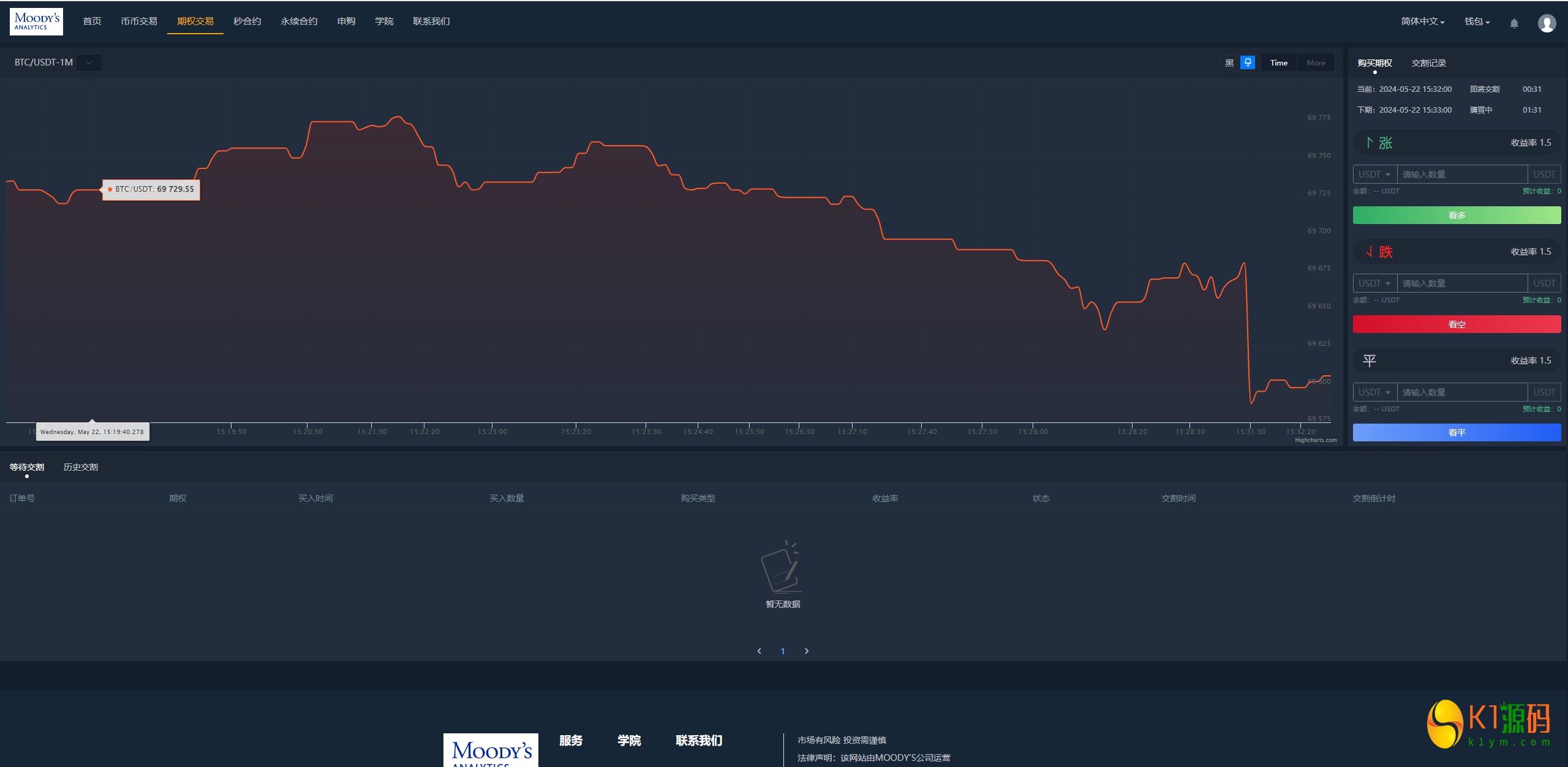Go to previous page arrow in pagination

759,651
